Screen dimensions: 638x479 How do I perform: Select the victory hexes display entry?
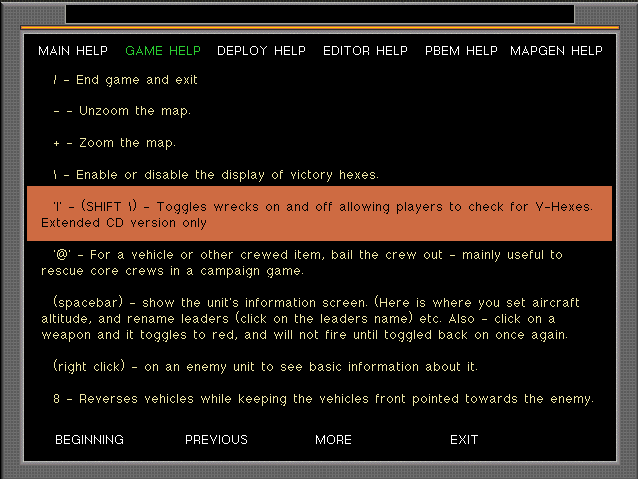[x=215, y=175]
